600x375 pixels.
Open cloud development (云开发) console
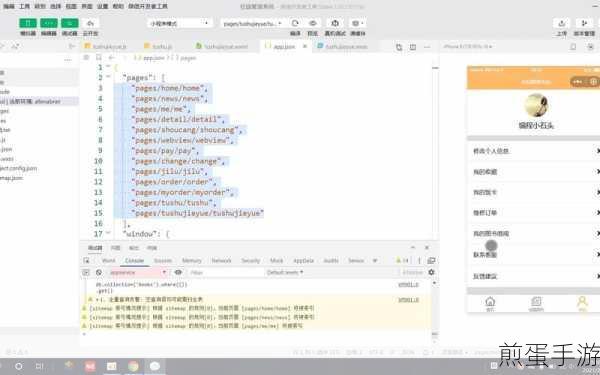click(90, 23)
